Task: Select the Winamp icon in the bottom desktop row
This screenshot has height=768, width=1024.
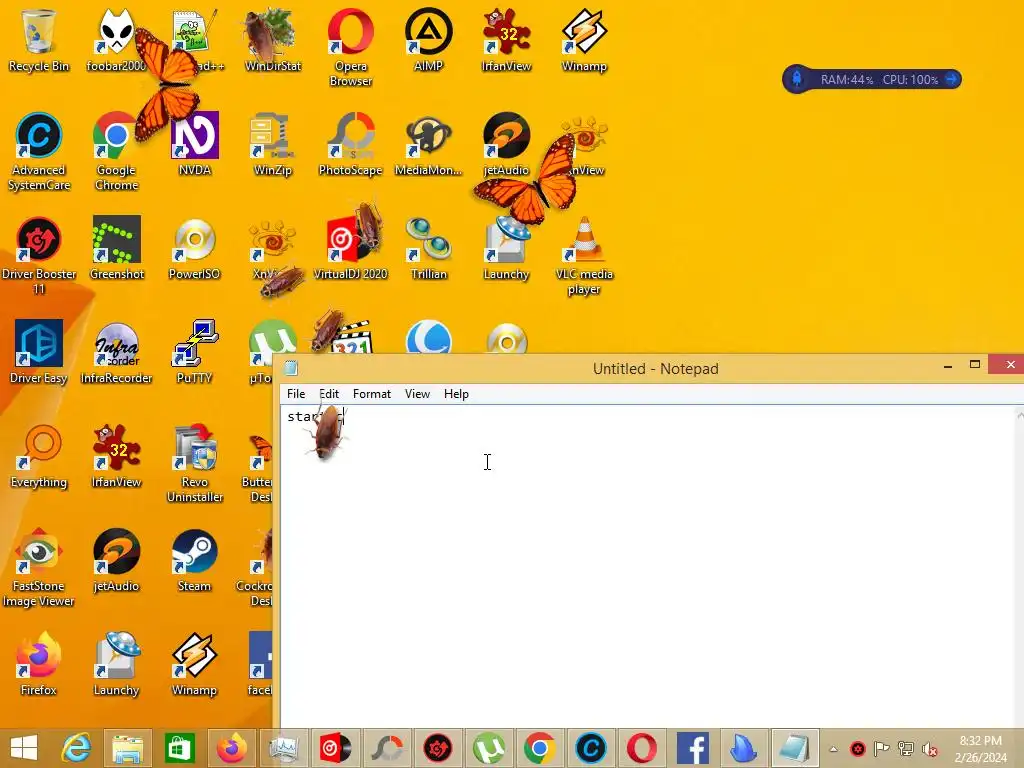Action: click(x=195, y=664)
